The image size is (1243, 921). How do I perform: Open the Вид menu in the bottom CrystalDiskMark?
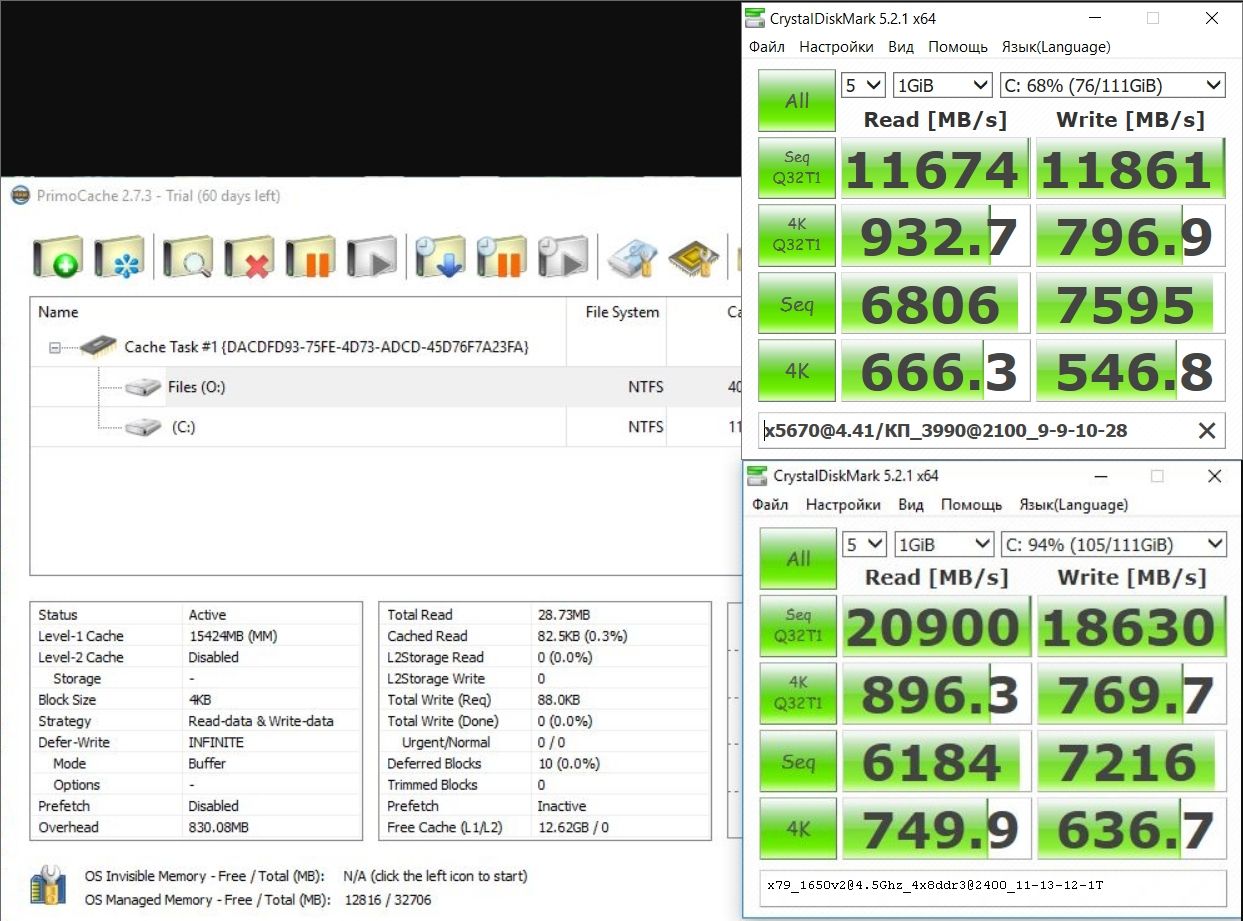911,505
